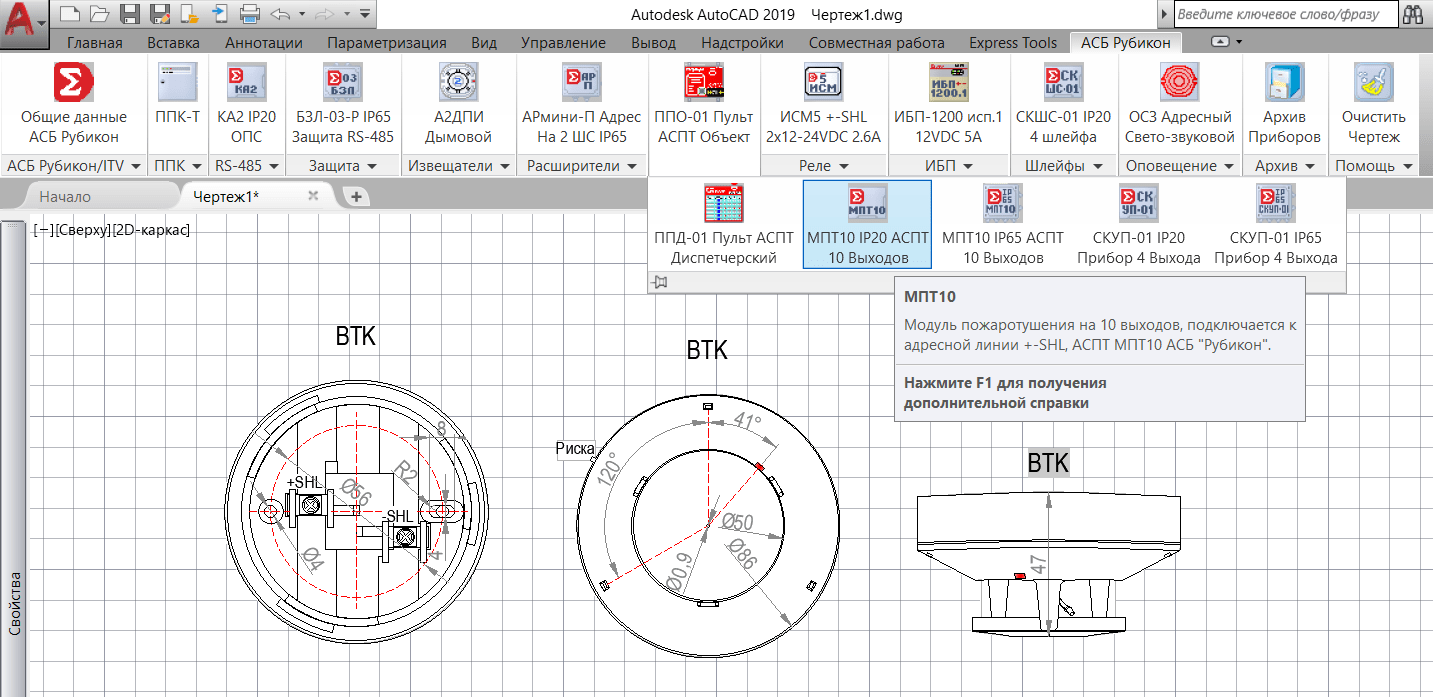Screen dimensions: 1433x697
Task: Expand the Расширители panel dropdown
Action: [x=581, y=166]
